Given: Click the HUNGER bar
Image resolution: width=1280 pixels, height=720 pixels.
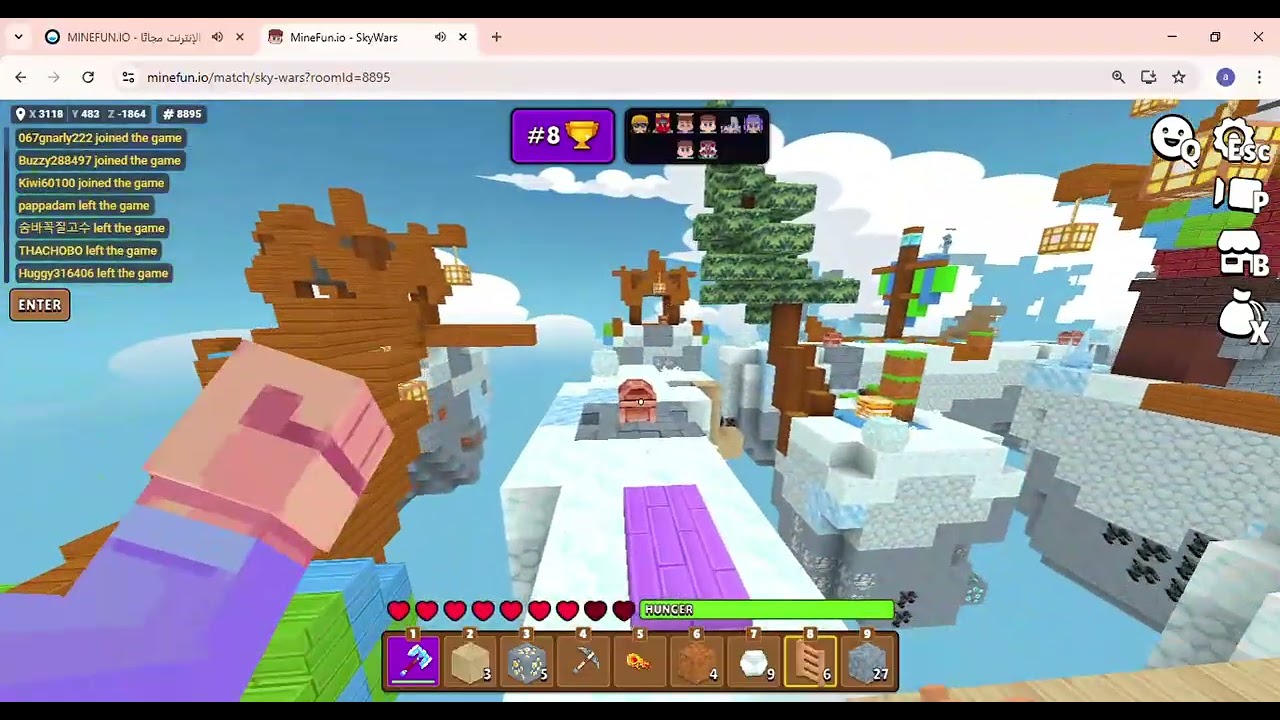Looking at the screenshot, I should coord(767,609).
